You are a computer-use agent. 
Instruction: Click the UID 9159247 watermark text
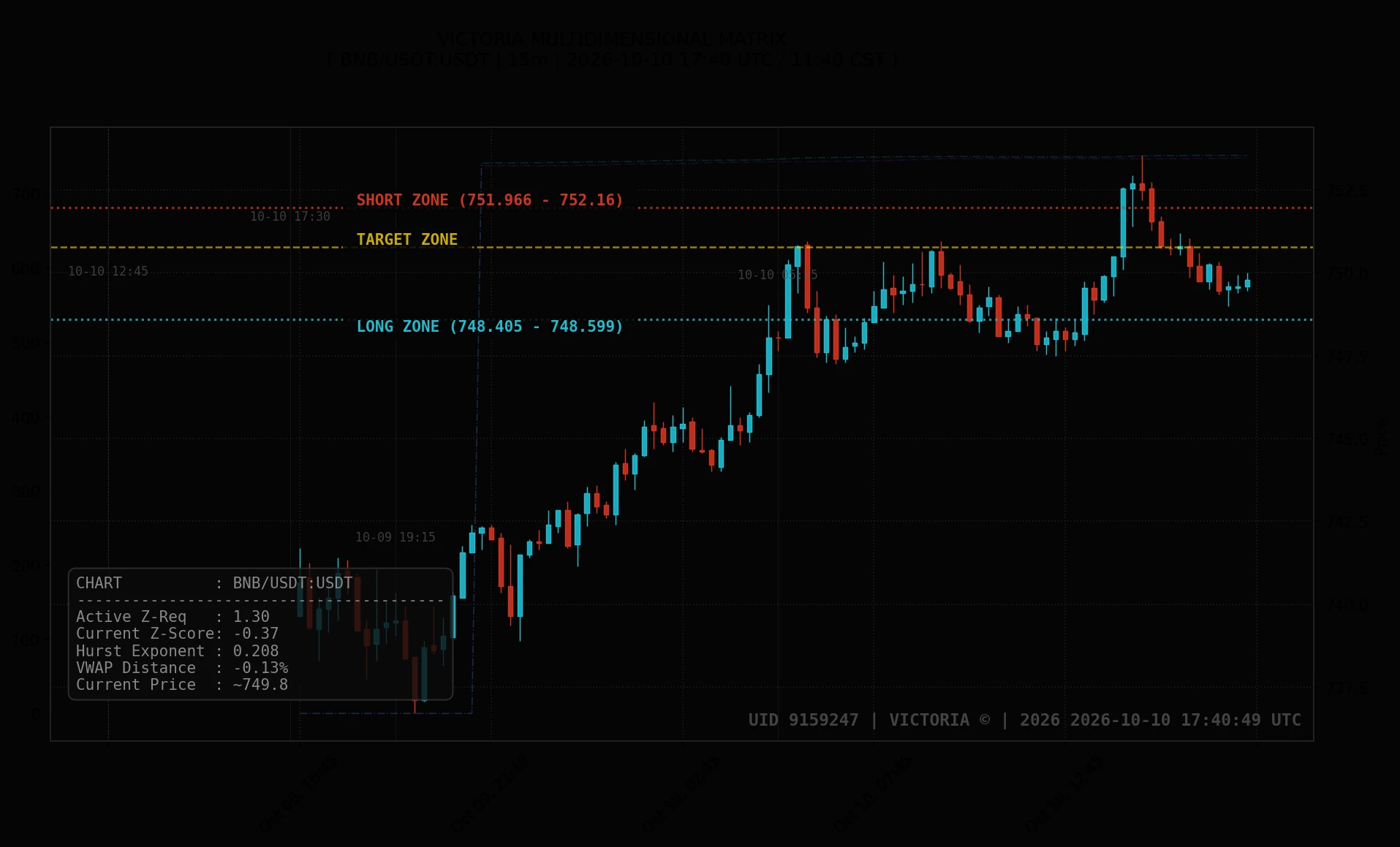click(803, 720)
